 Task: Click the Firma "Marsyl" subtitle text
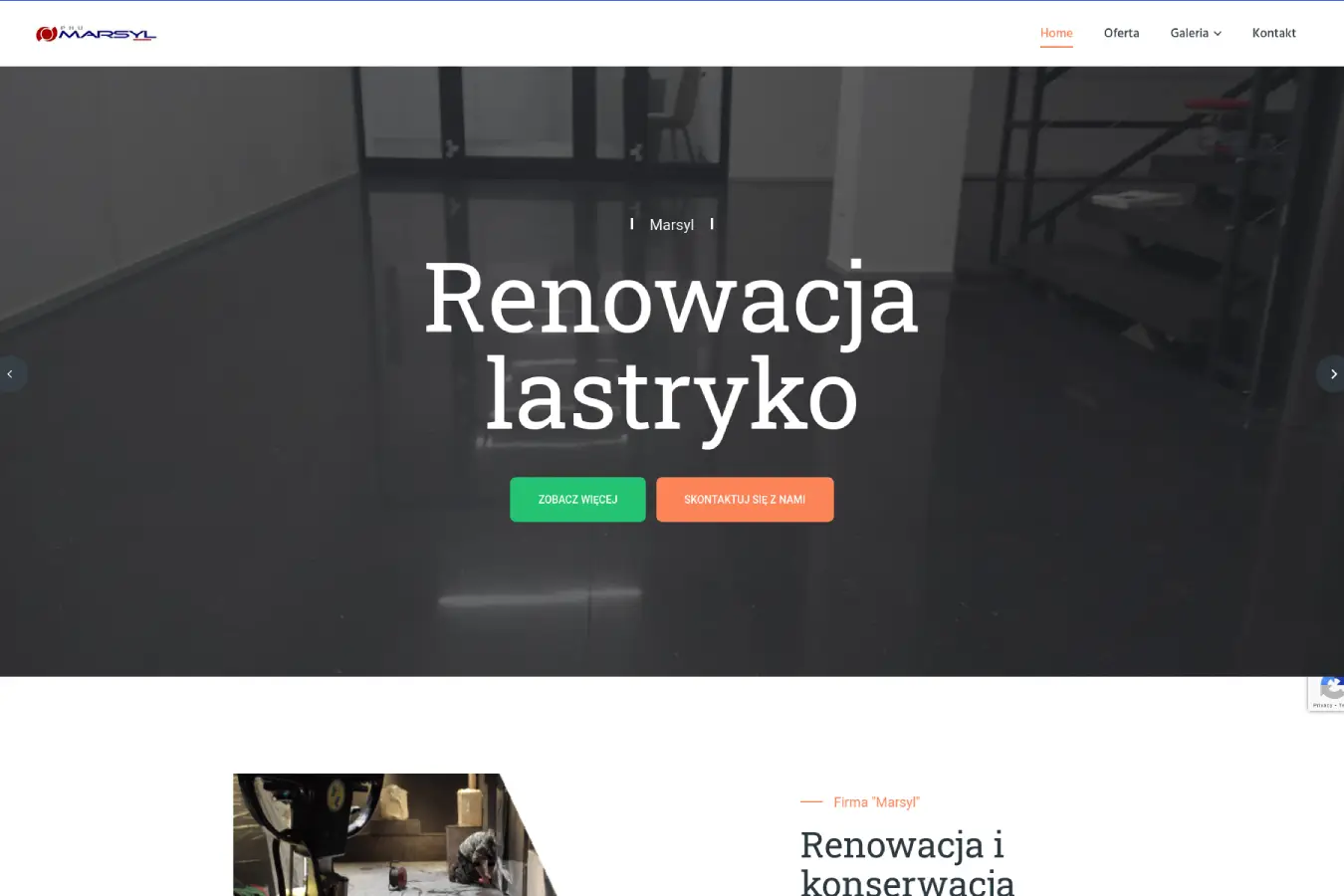876,802
